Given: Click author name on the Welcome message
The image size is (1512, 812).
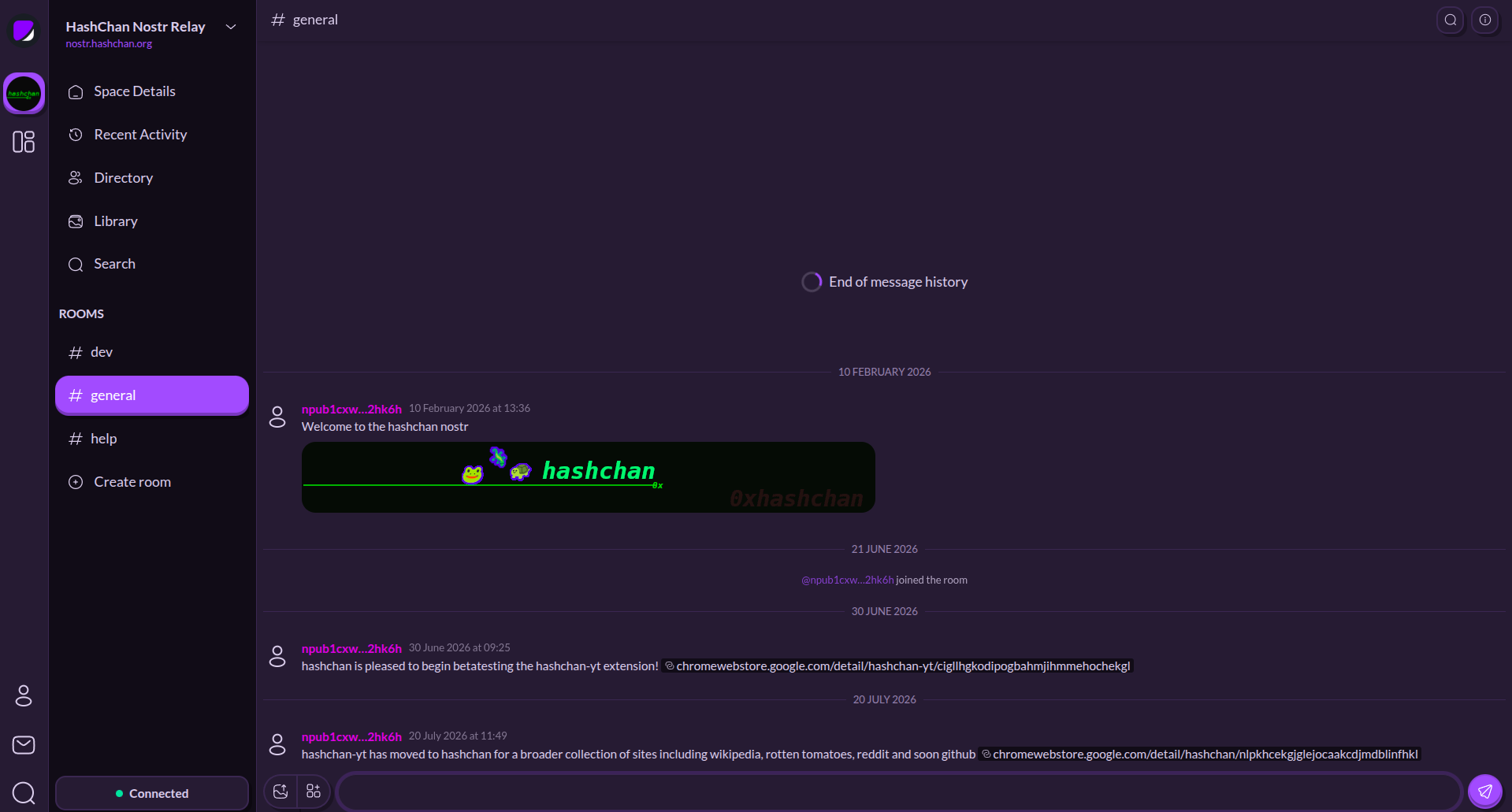Looking at the screenshot, I should (351, 410).
